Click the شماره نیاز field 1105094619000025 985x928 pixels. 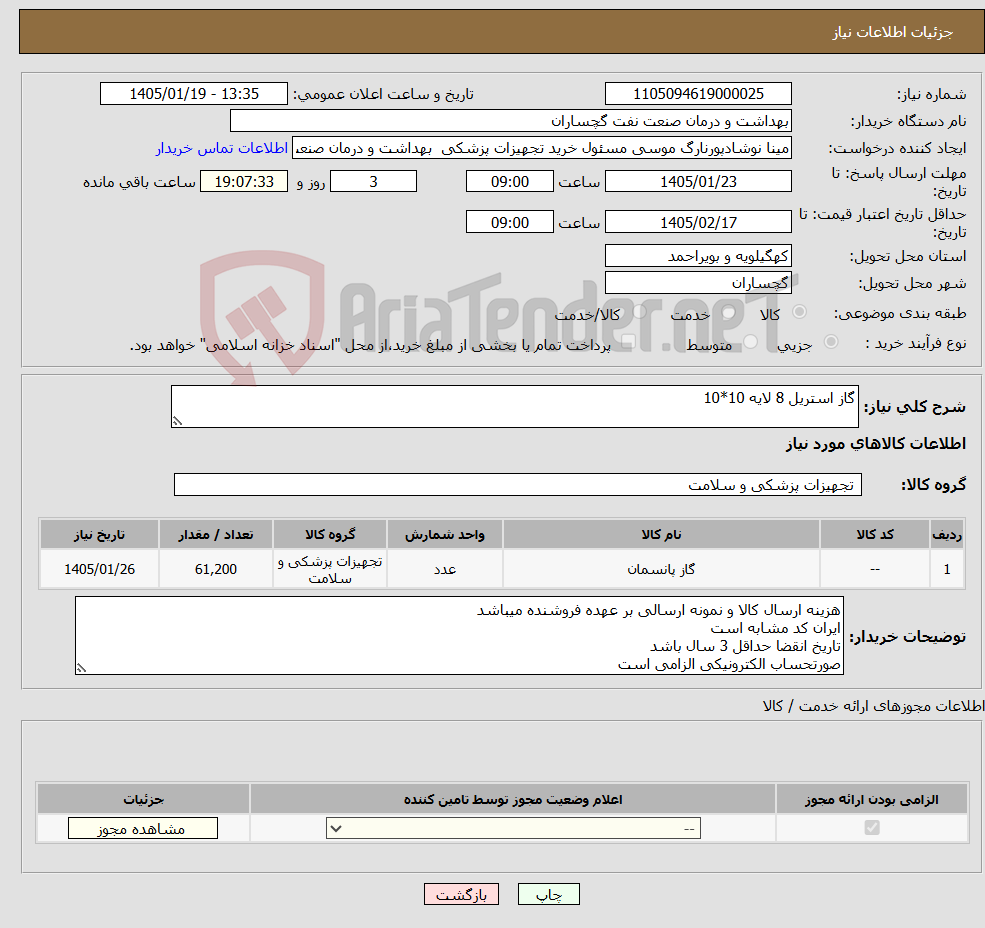pos(698,94)
